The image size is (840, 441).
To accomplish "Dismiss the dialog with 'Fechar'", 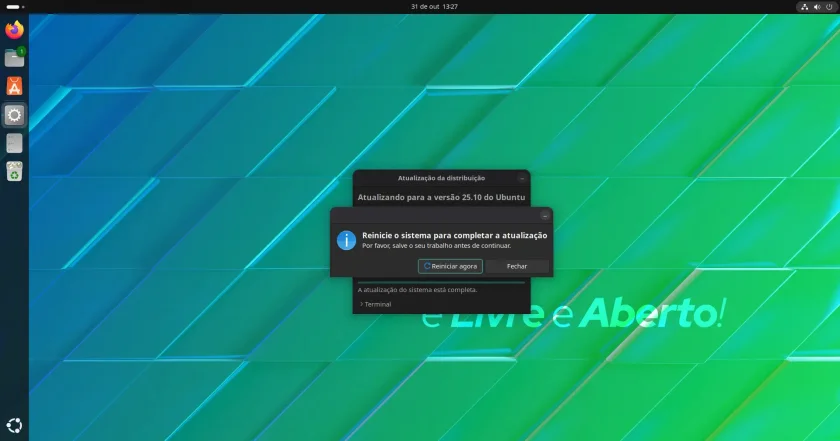I will 517,266.
